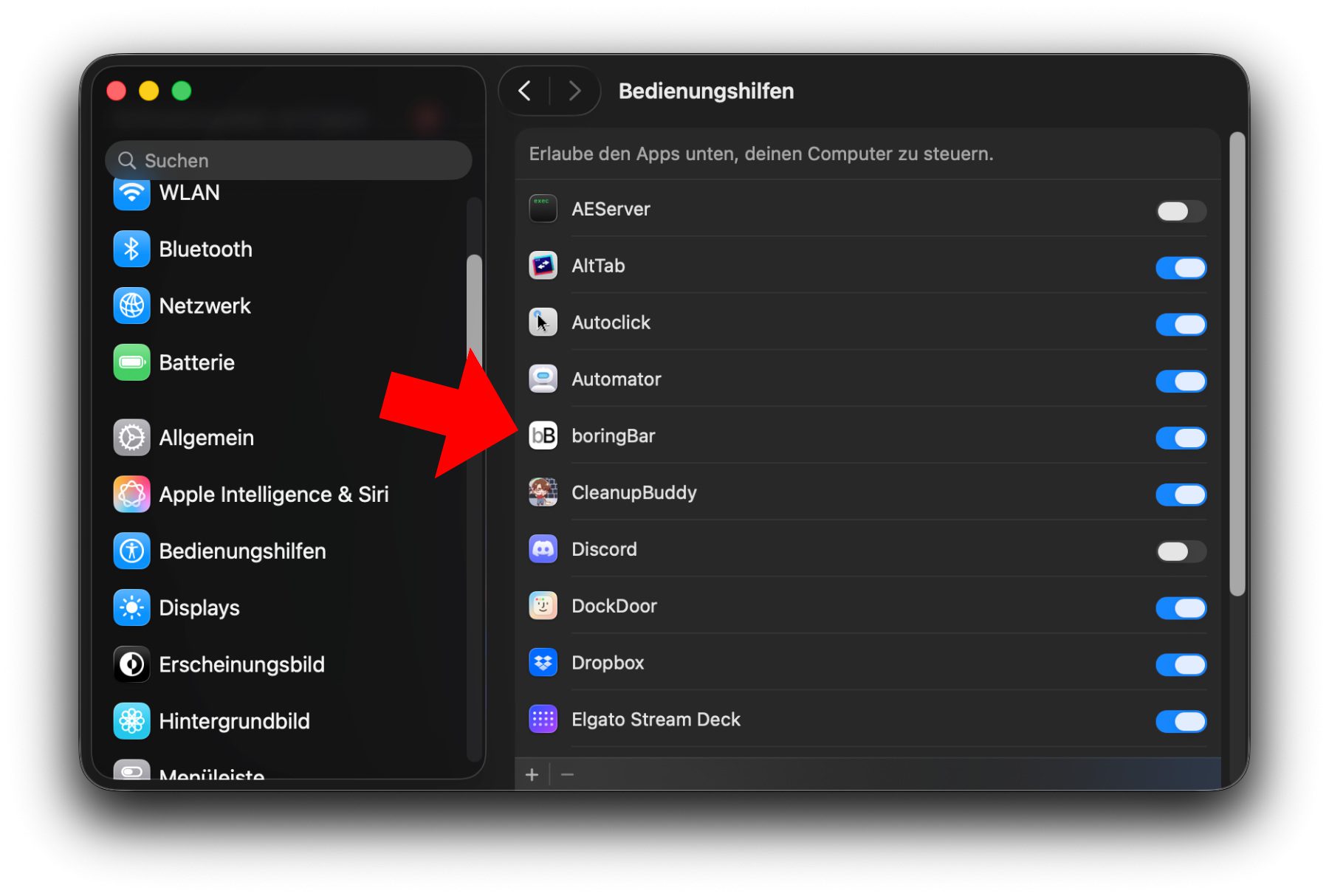Disable boringBar accessibility access toggle
1329x896 pixels.
point(1181,438)
